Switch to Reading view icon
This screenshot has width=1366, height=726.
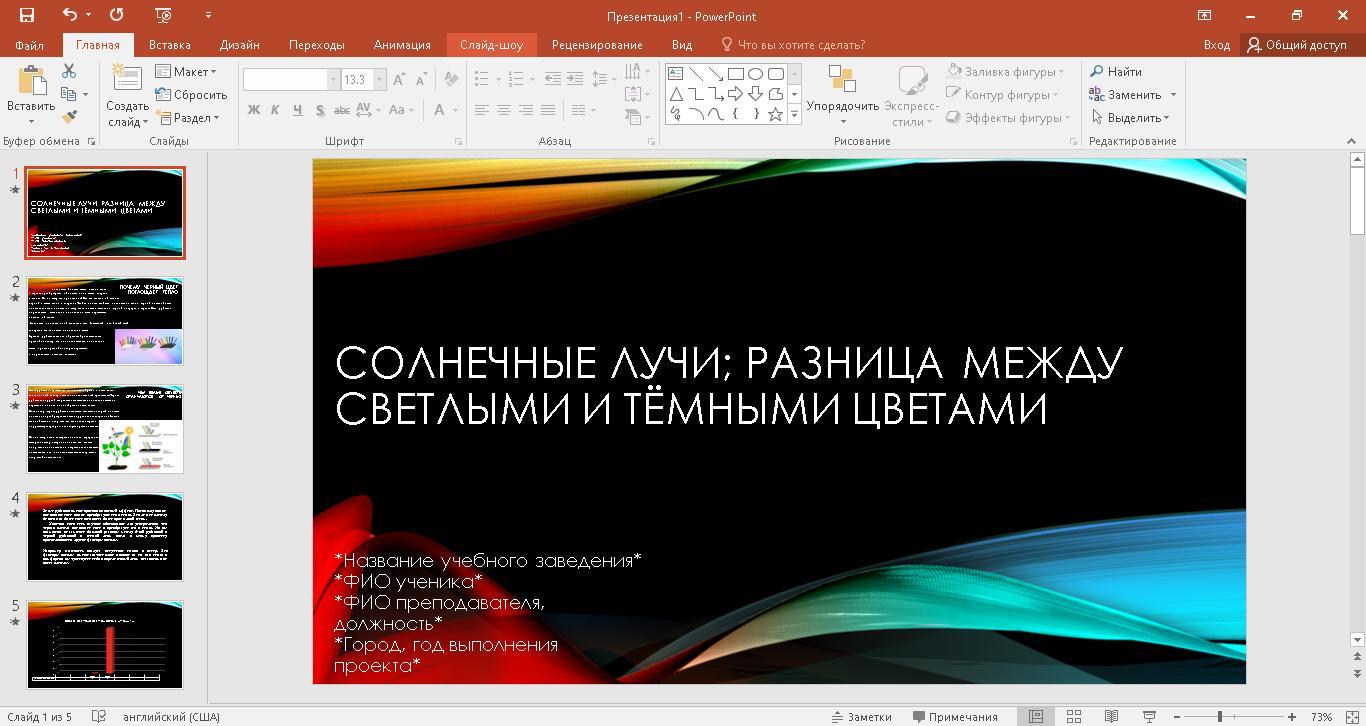coord(1111,716)
